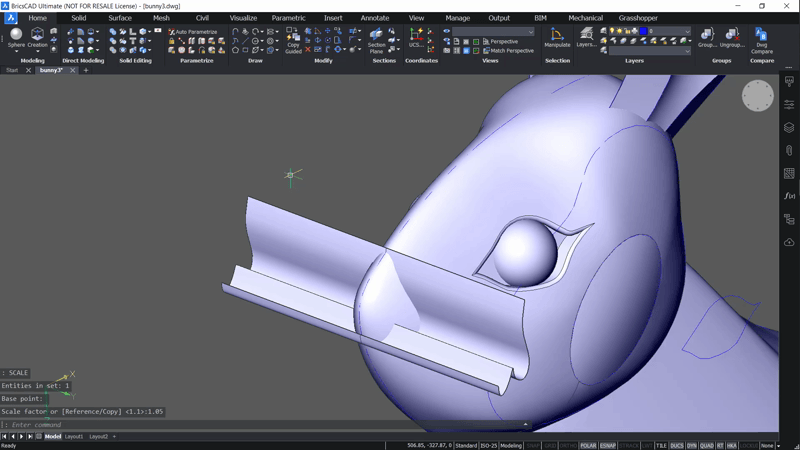Open the hatch pattern panel in right sidebar
Viewport: 800px width, 450px height.
coord(789,173)
